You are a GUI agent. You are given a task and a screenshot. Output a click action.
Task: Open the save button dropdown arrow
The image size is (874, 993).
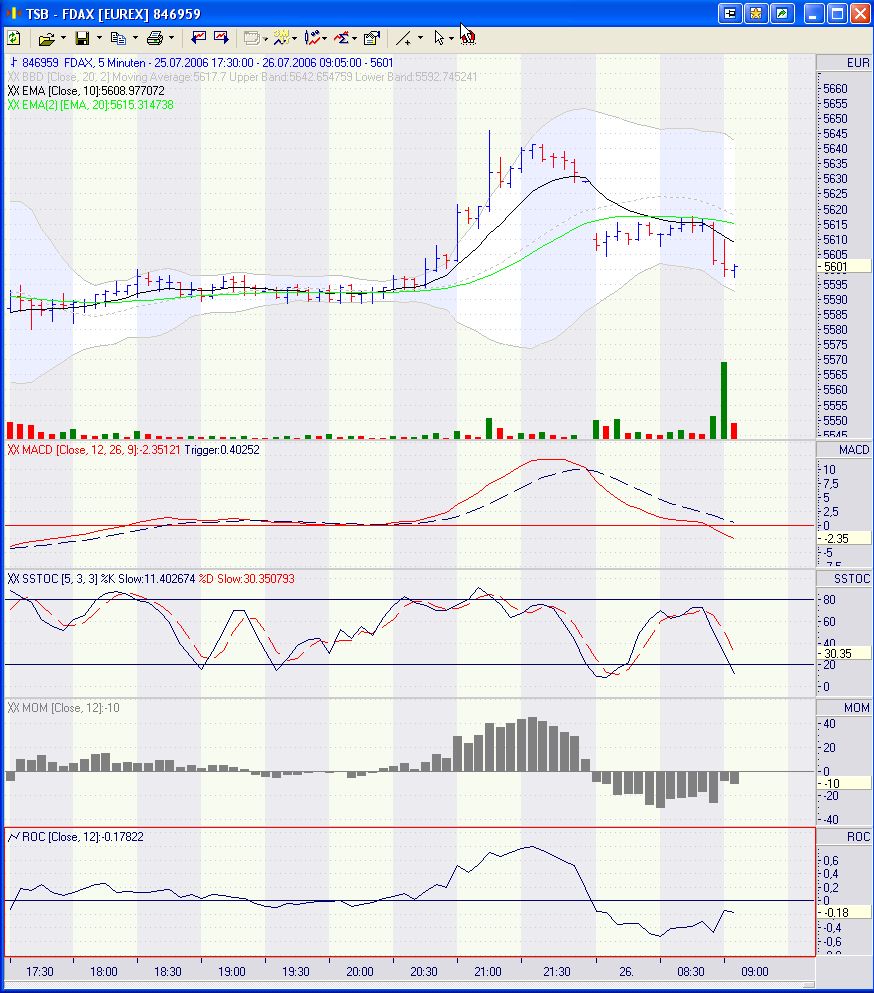(x=97, y=37)
